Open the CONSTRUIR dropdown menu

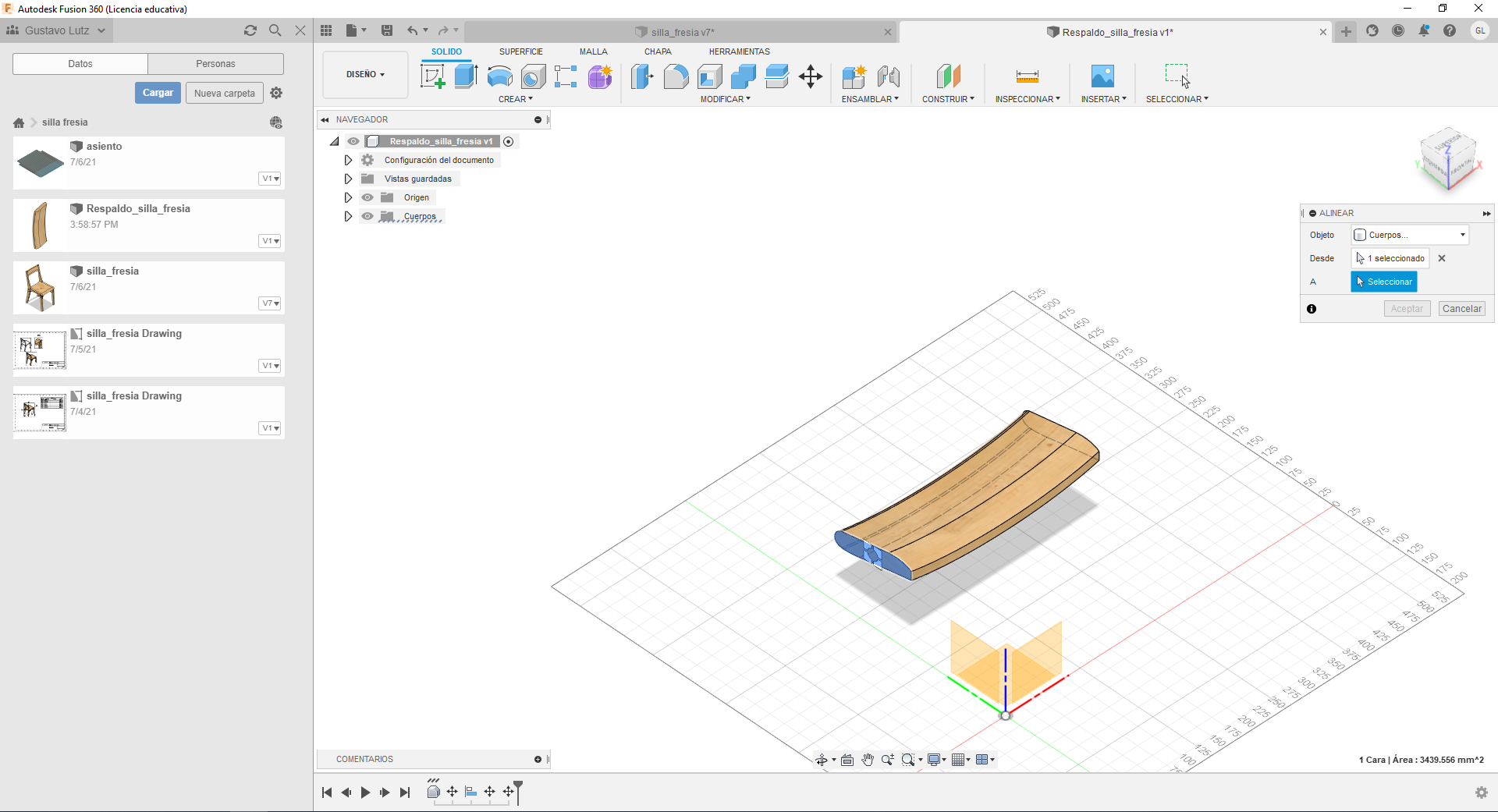pyautogui.click(x=948, y=99)
